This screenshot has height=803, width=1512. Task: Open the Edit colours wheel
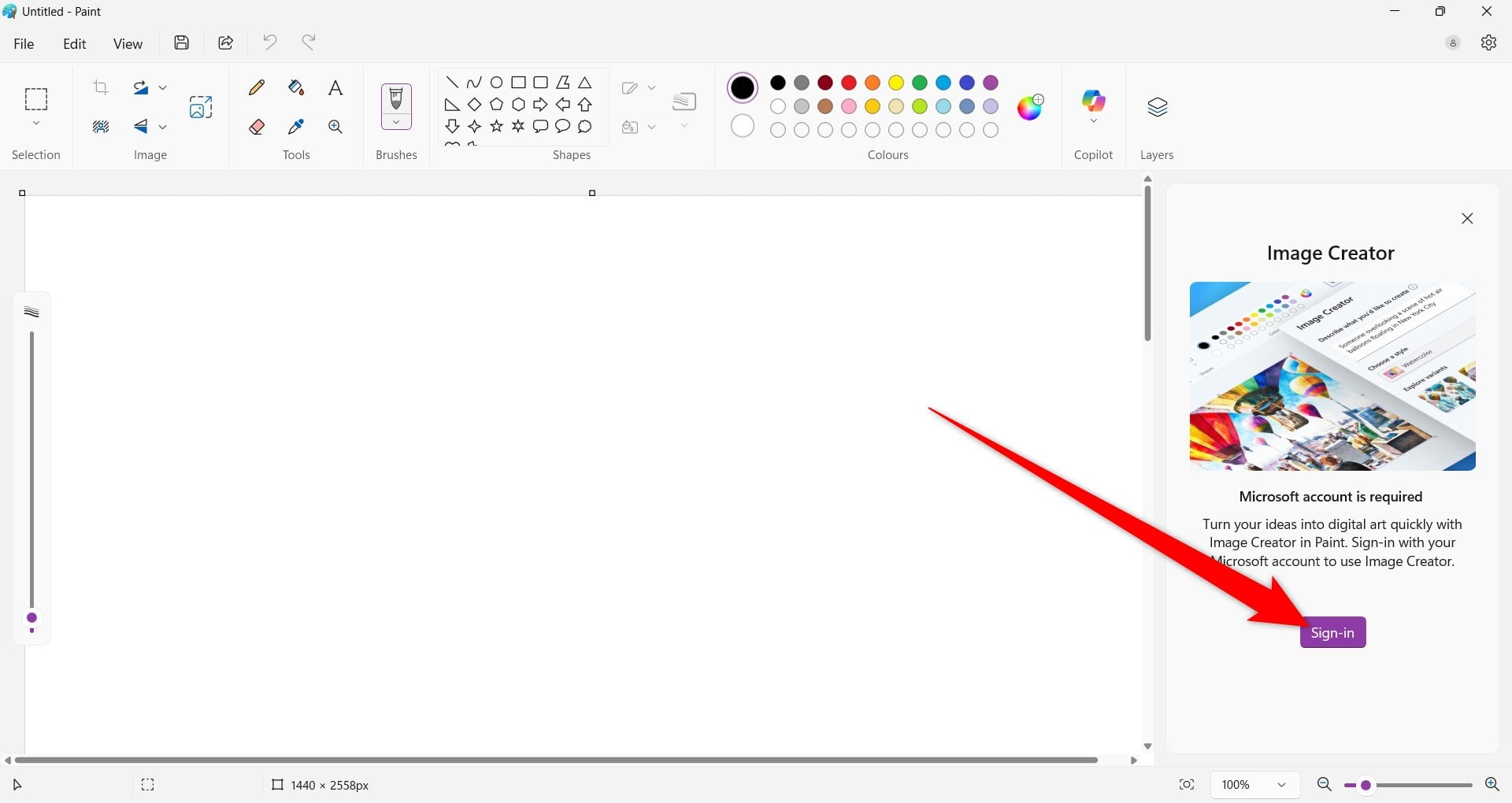(1030, 107)
